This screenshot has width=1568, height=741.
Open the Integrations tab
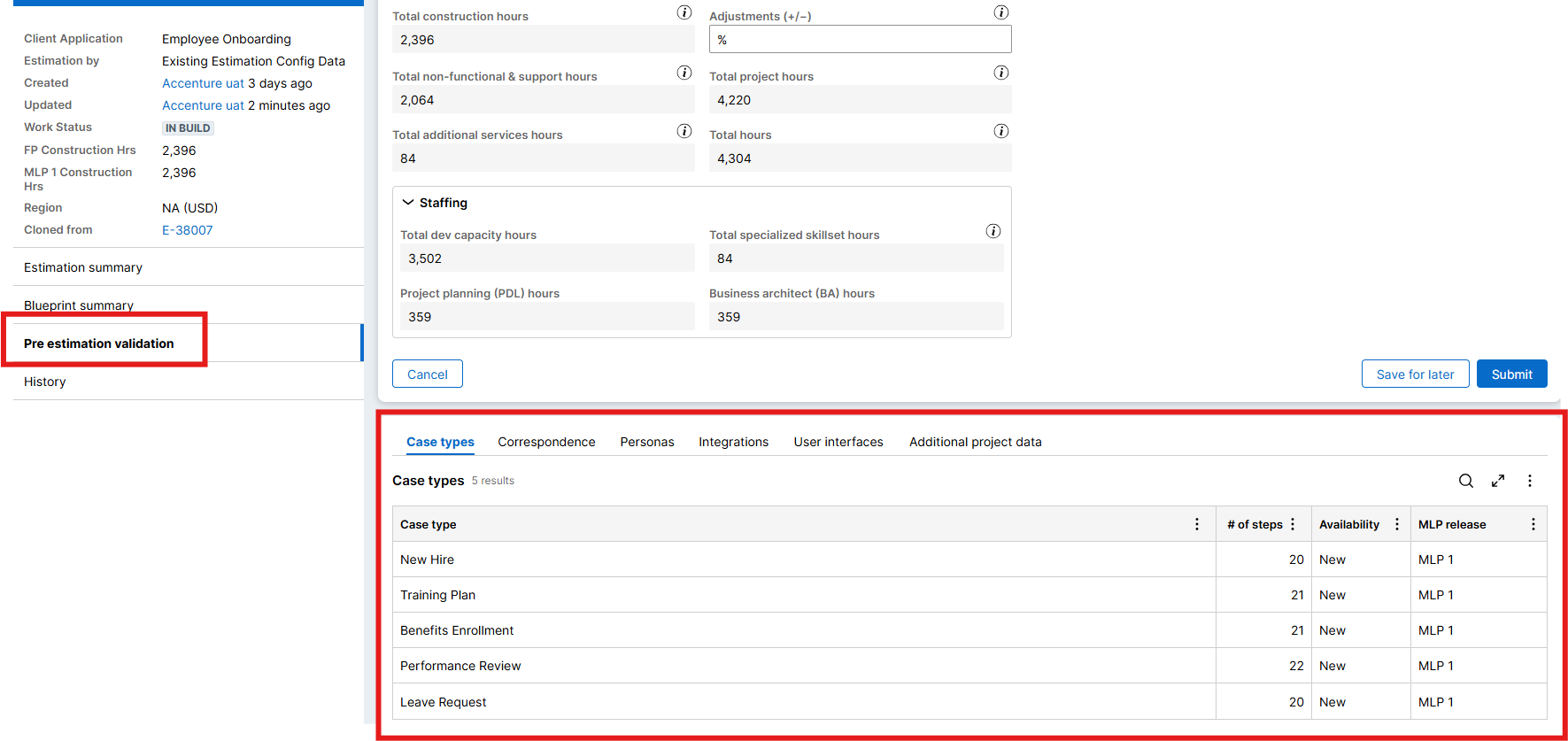[733, 442]
